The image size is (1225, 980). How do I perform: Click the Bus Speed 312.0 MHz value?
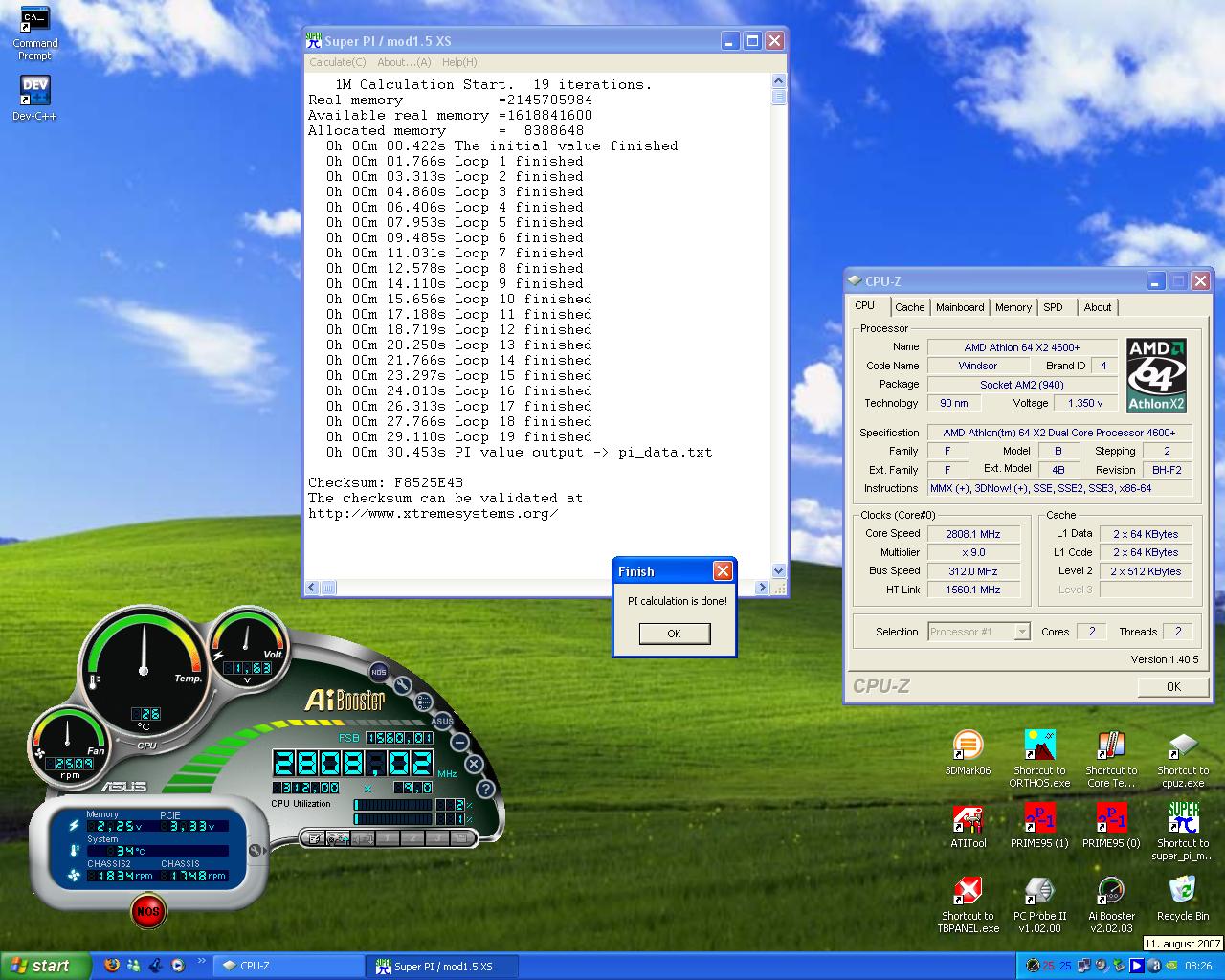click(973, 571)
